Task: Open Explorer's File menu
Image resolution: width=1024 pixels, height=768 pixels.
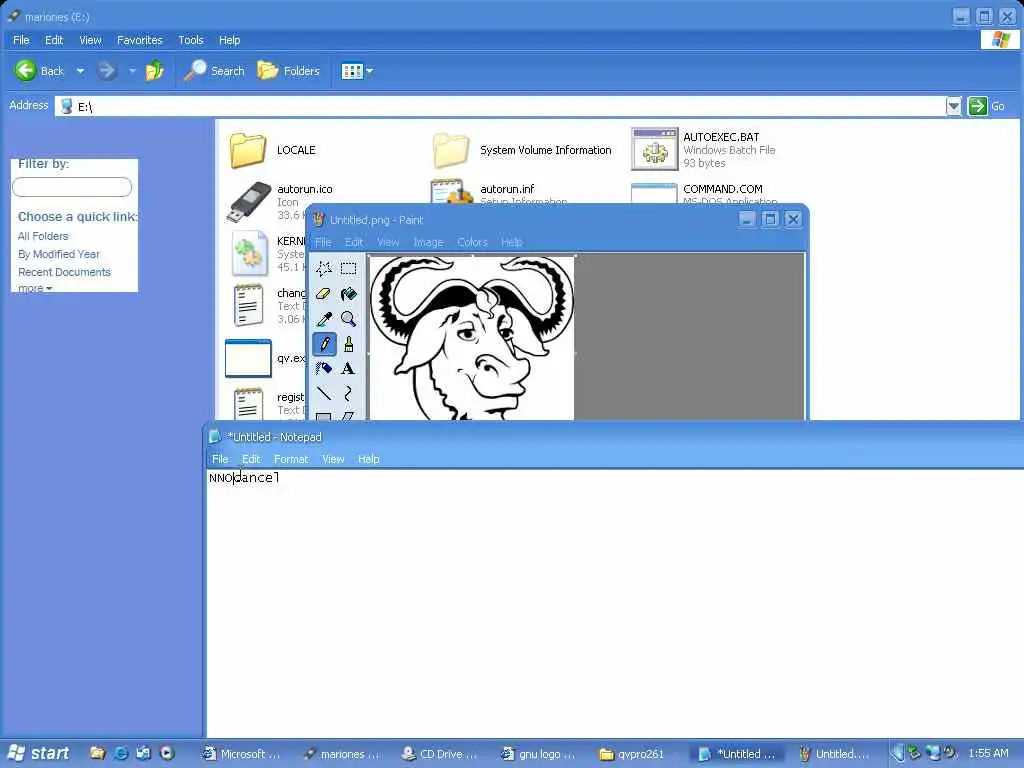Action: click(x=21, y=40)
